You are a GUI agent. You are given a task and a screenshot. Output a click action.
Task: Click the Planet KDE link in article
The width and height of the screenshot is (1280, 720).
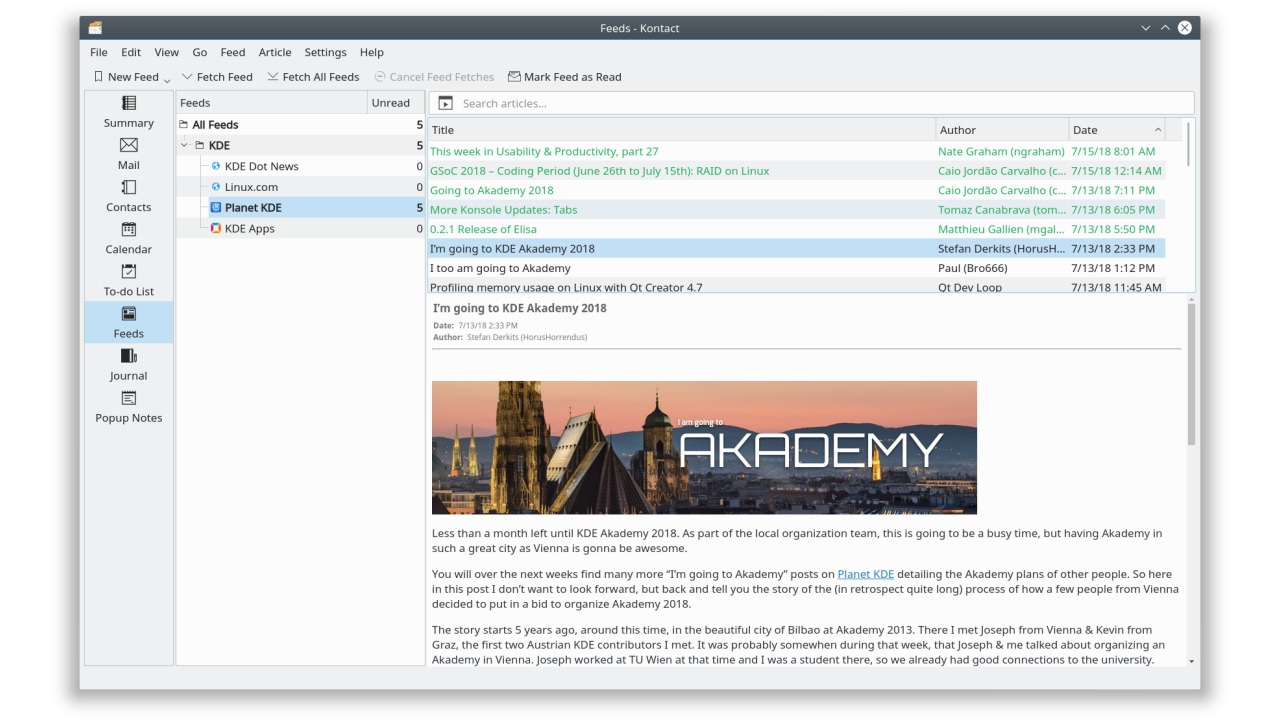(x=865, y=574)
